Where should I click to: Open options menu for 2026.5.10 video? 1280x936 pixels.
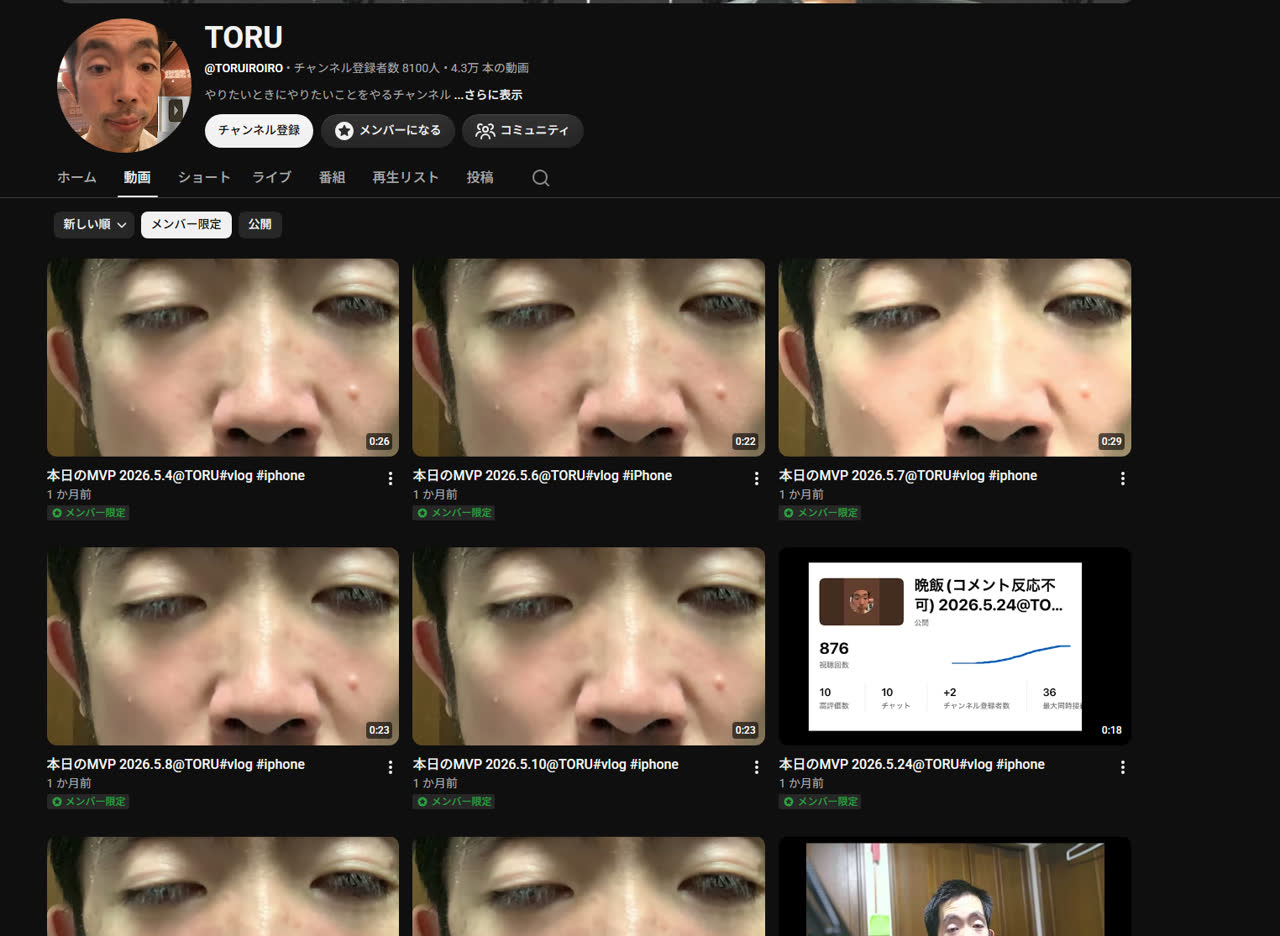pyautogui.click(x=756, y=767)
